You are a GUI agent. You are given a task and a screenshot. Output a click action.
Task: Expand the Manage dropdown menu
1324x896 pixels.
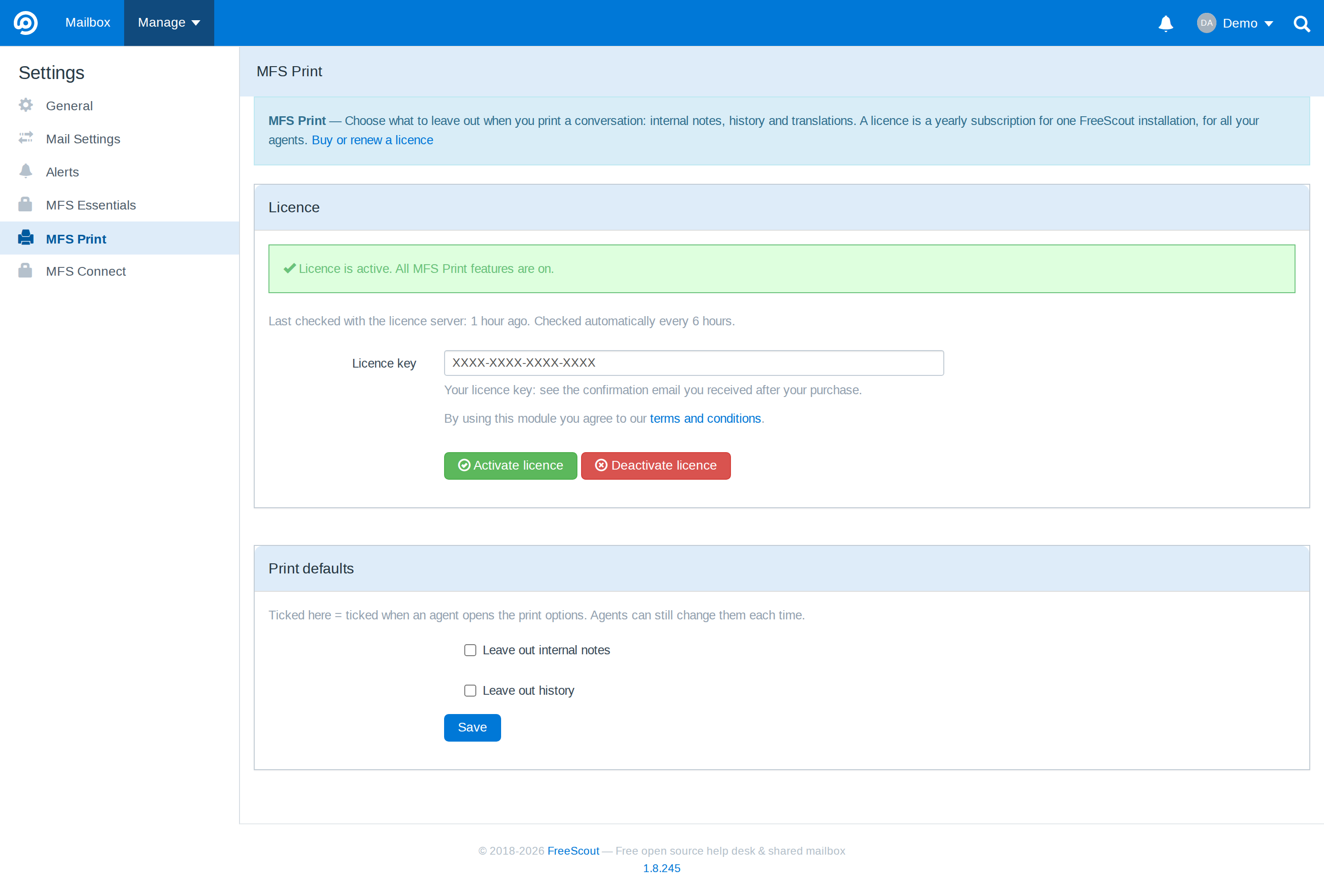[x=169, y=23]
